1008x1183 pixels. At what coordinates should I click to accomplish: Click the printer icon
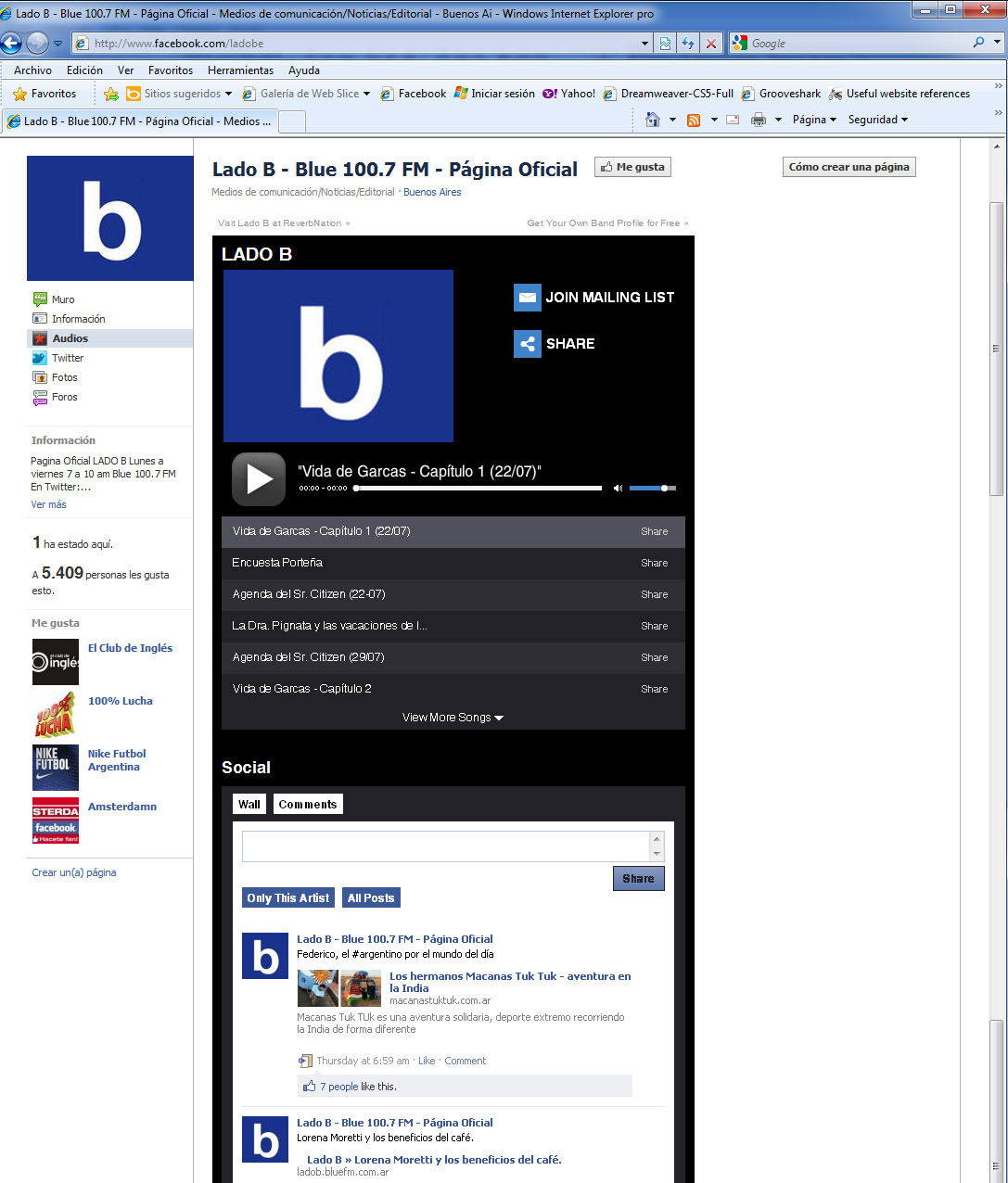coord(759,120)
